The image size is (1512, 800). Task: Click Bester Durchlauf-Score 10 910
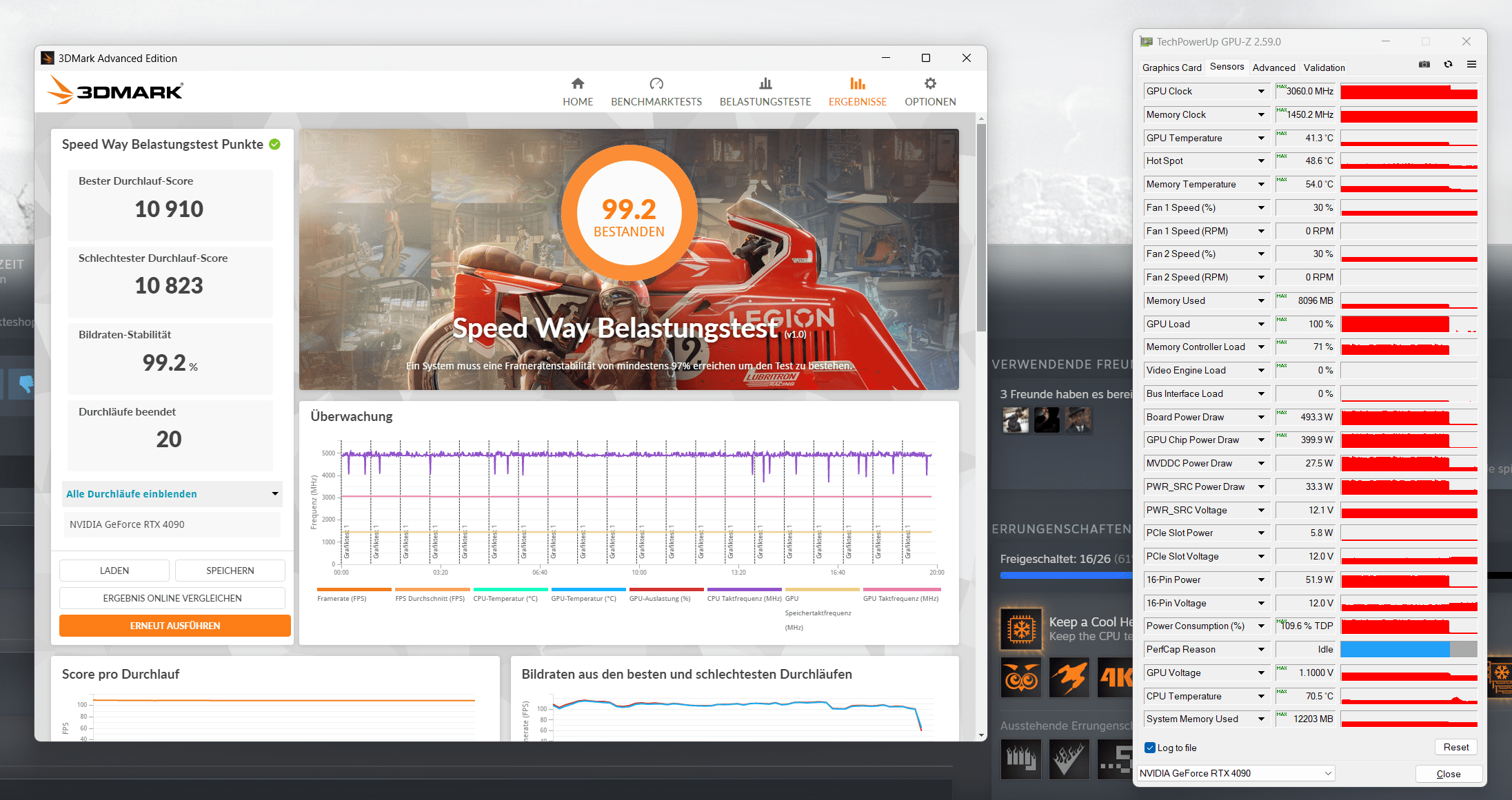170,205
